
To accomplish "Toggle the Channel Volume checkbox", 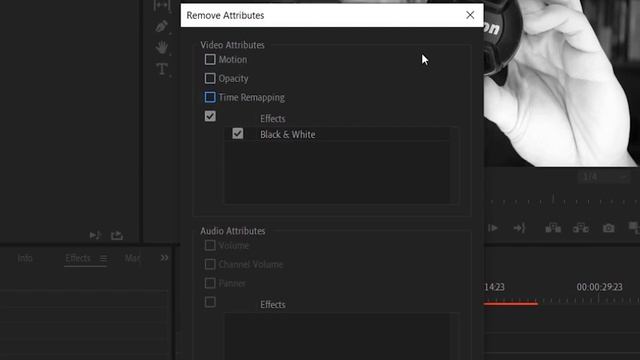I will pos(210,264).
